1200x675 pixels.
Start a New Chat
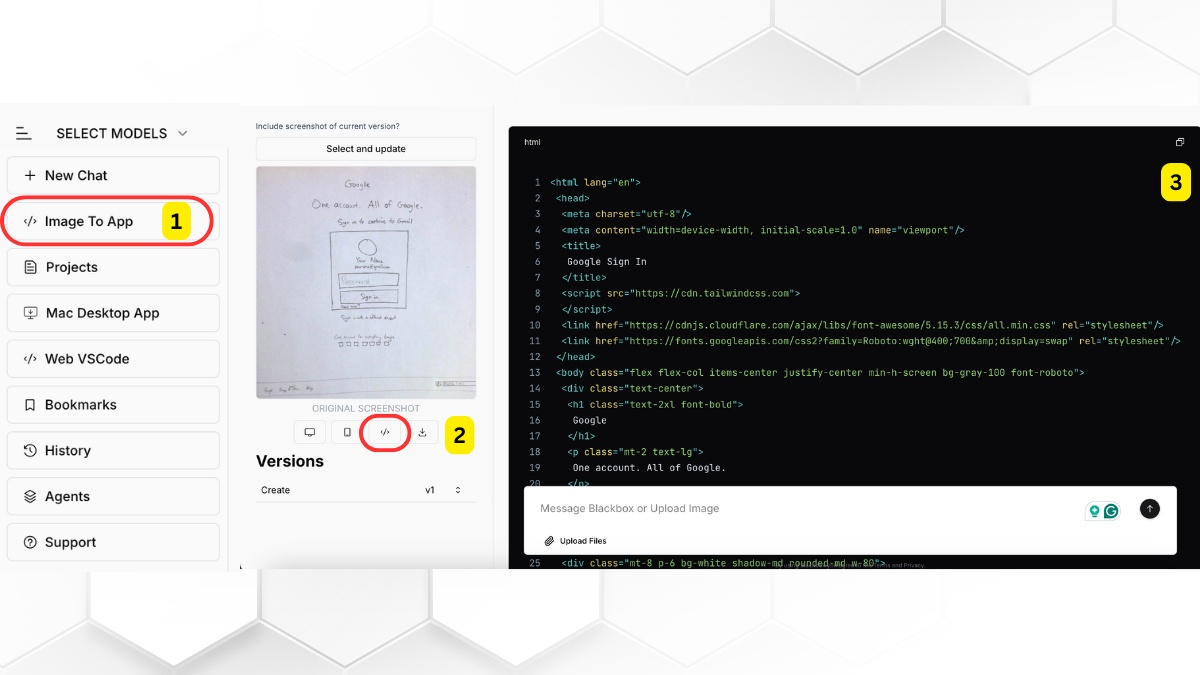[x=113, y=175]
